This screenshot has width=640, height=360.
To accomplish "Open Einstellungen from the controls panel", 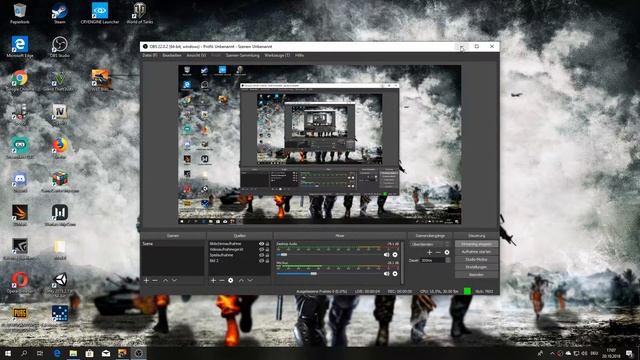I will [476, 267].
